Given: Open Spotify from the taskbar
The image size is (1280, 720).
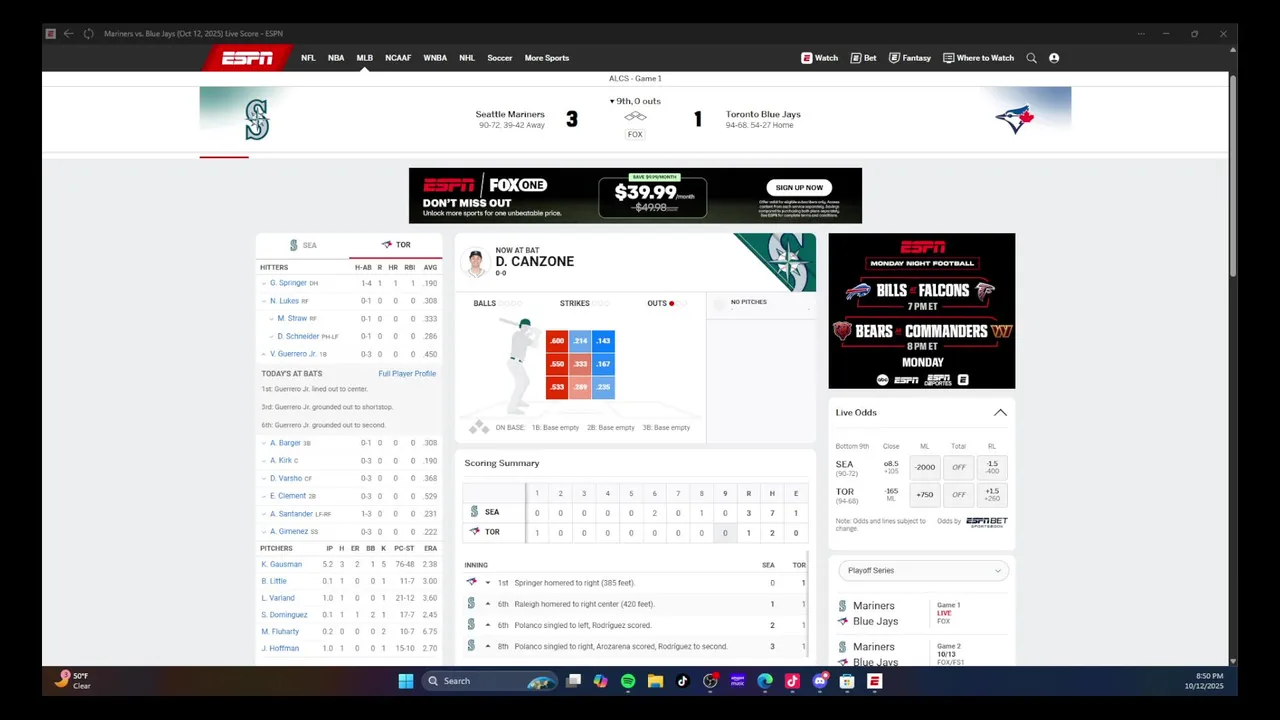Looking at the screenshot, I should click(x=628, y=681).
